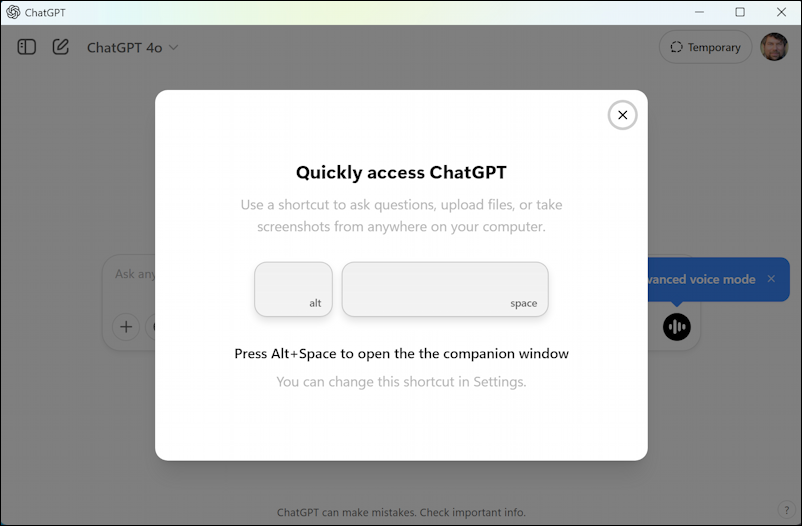
Task: Open the help question mark button
Action: coord(786,510)
